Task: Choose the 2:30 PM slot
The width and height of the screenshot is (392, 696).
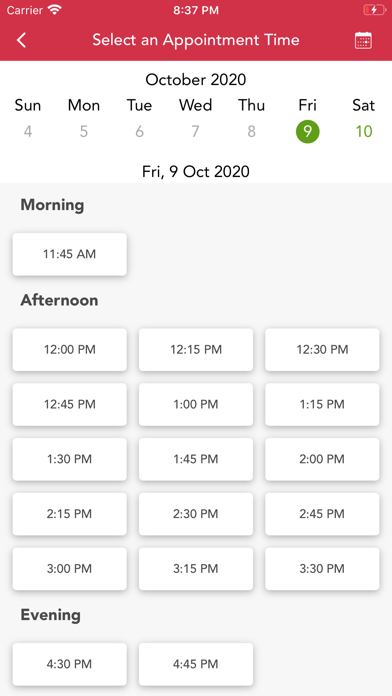Action: (196, 514)
